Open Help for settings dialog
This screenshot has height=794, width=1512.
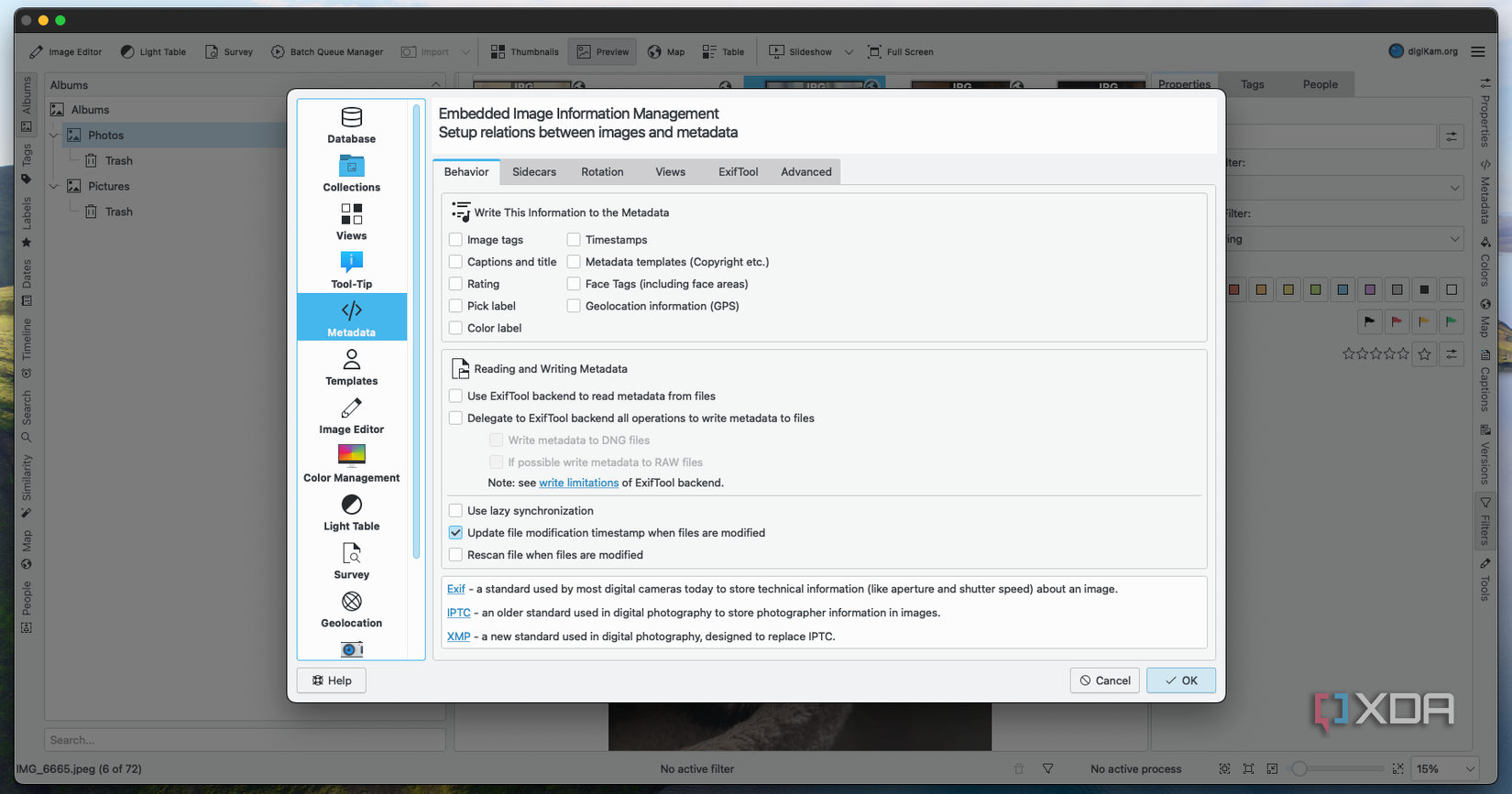click(x=332, y=680)
